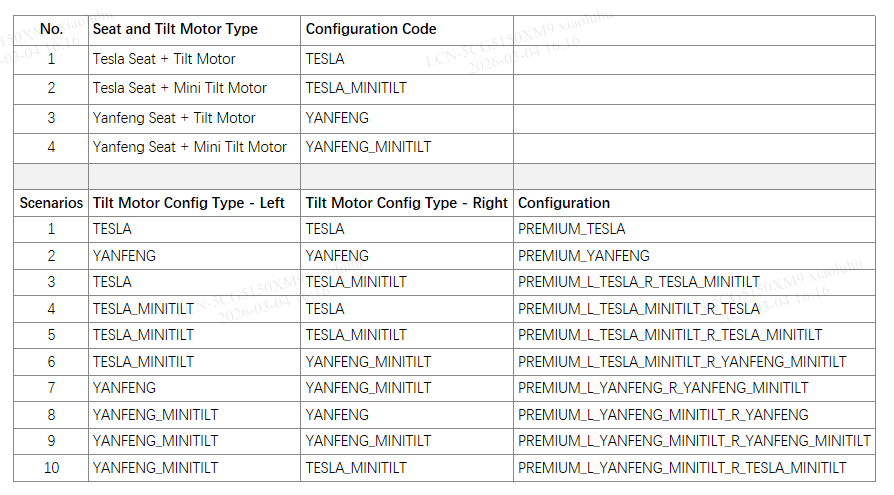The height and width of the screenshot is (495, 894).
Task: Select the "Configuration Code" column header
Action: click(x=371, y=29)
